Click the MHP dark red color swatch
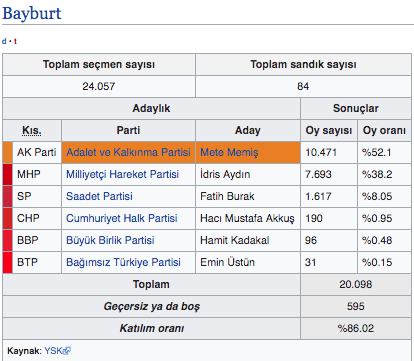 (x=8, y=174)
